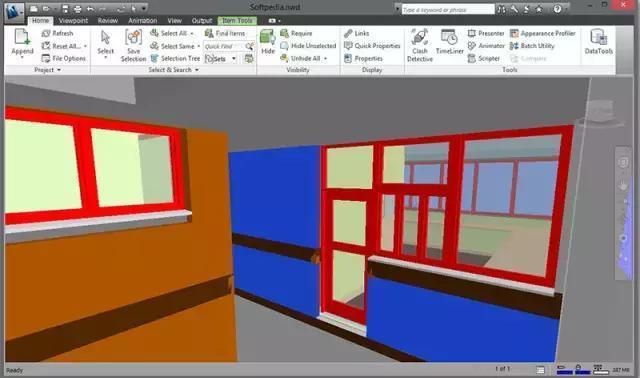Expand the Select & Search panel title

click(x=173, y=70)
